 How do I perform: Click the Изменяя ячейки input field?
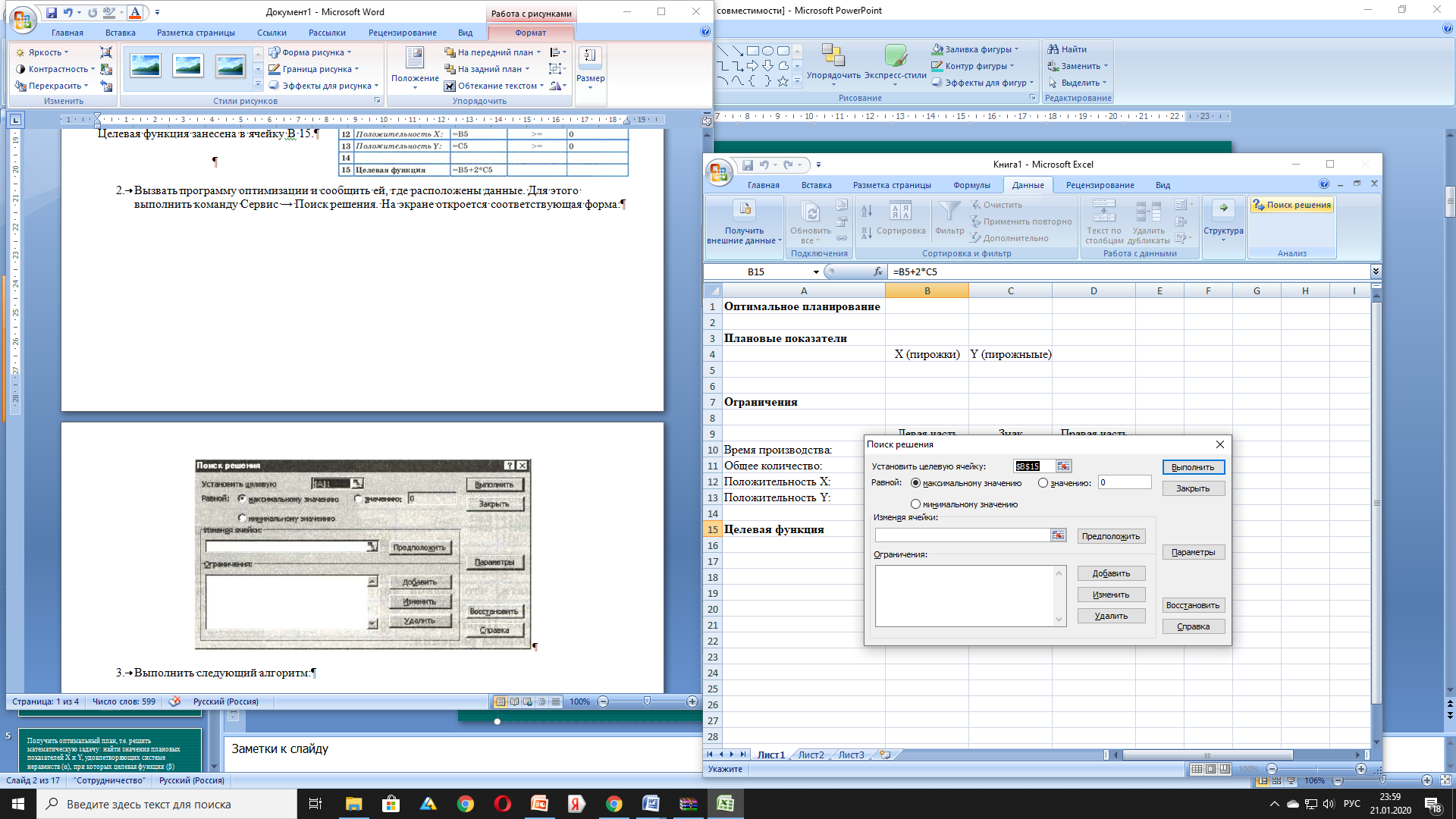pos(962,535)
